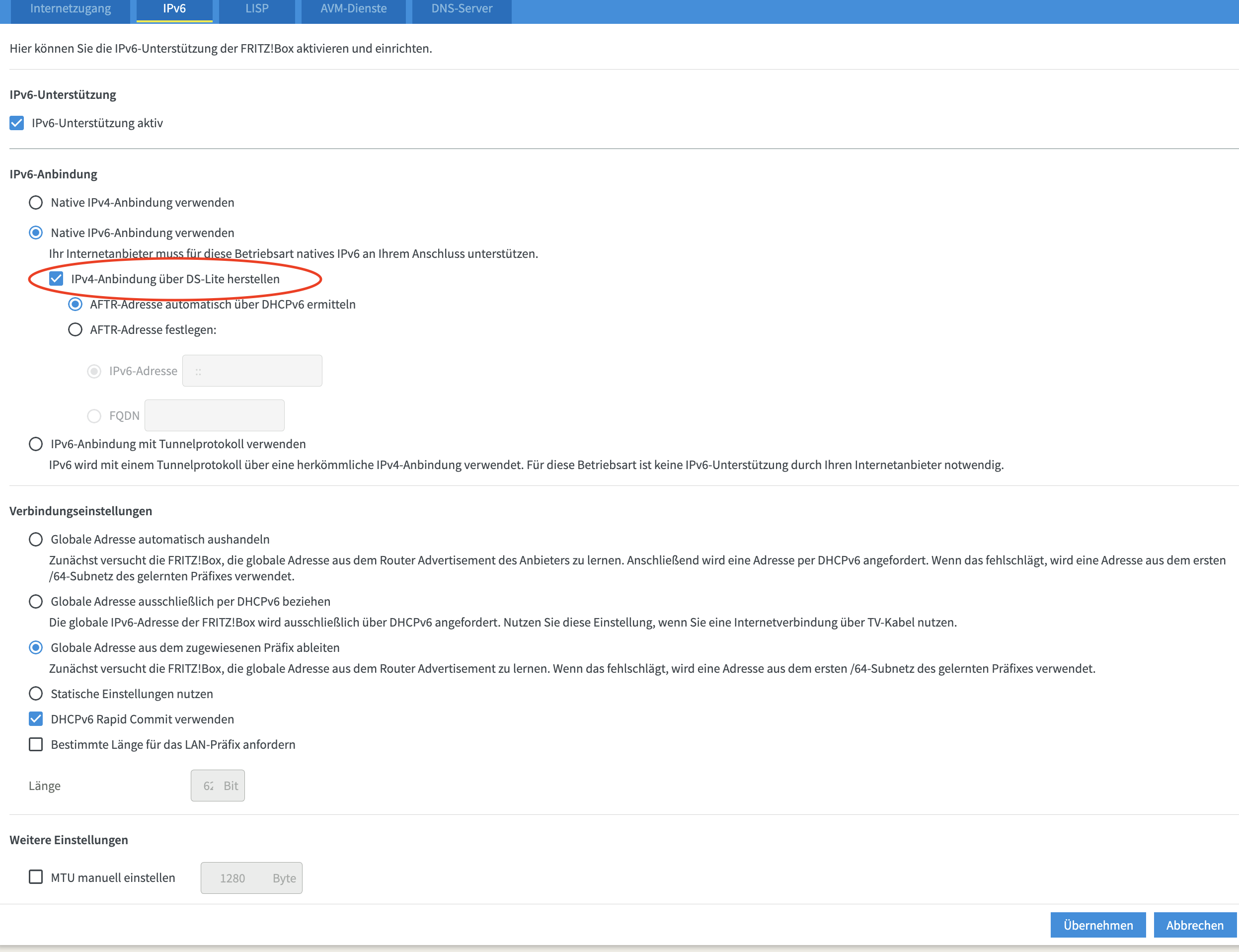The image size is (1239, 952).
Task: Toggle DHCPv6 Rapid Commit verwenden
Action: pyautogui.click(x=36, y=718)
